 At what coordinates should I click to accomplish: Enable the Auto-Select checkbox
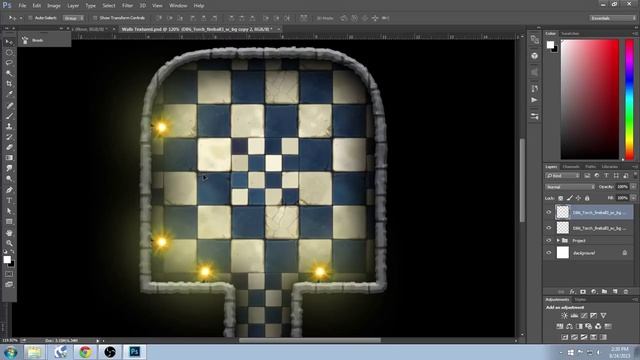30,18
